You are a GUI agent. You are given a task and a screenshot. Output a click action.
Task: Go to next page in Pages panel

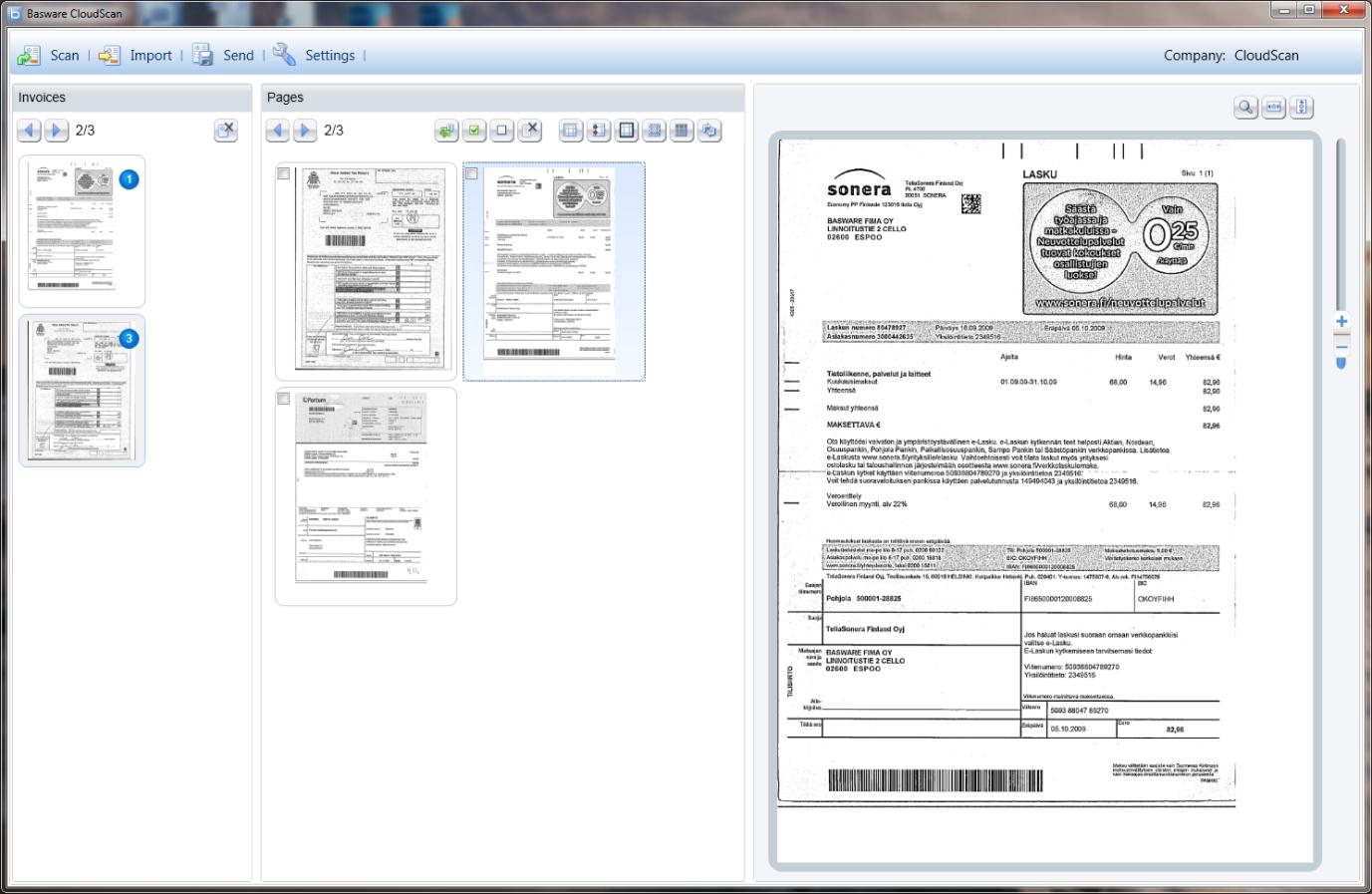tap(306, 131)
